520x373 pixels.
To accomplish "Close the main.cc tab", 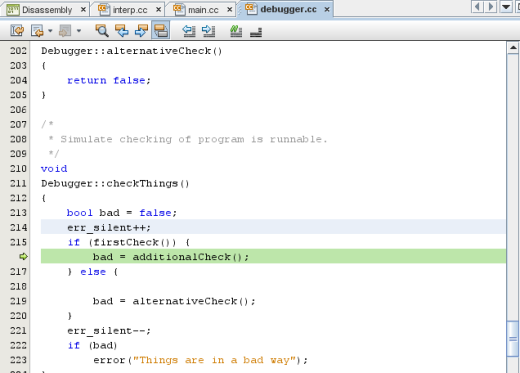I will click(x=229, y=10).
